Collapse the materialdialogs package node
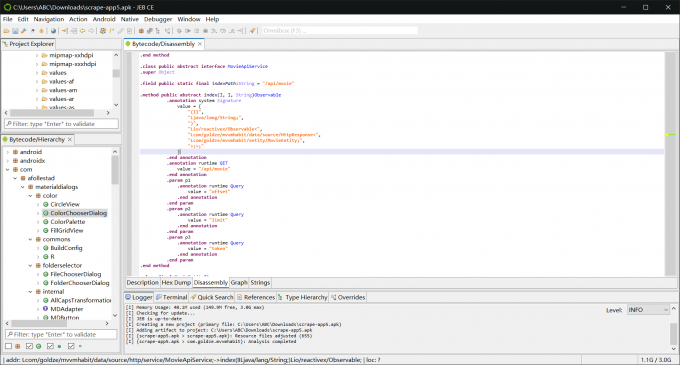 23,187
